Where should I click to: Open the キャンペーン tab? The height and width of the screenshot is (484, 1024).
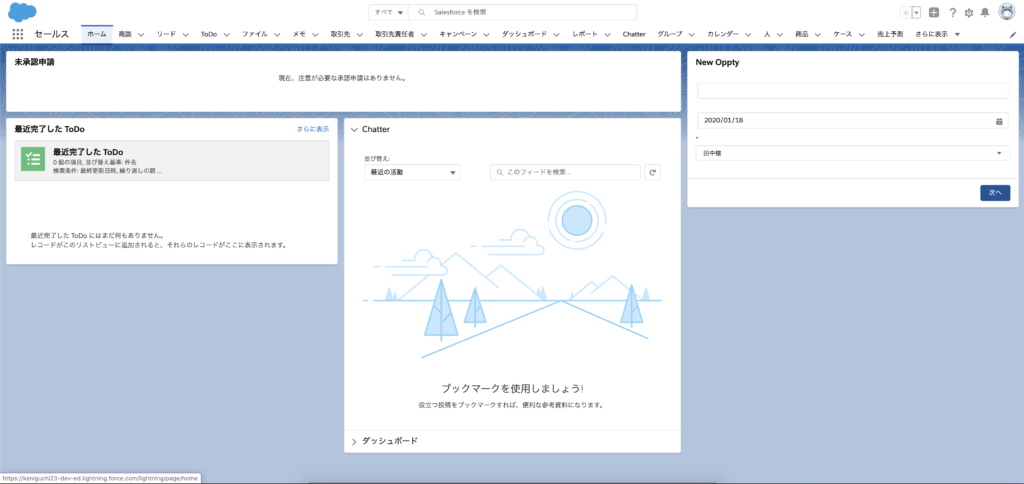(458, 34)
